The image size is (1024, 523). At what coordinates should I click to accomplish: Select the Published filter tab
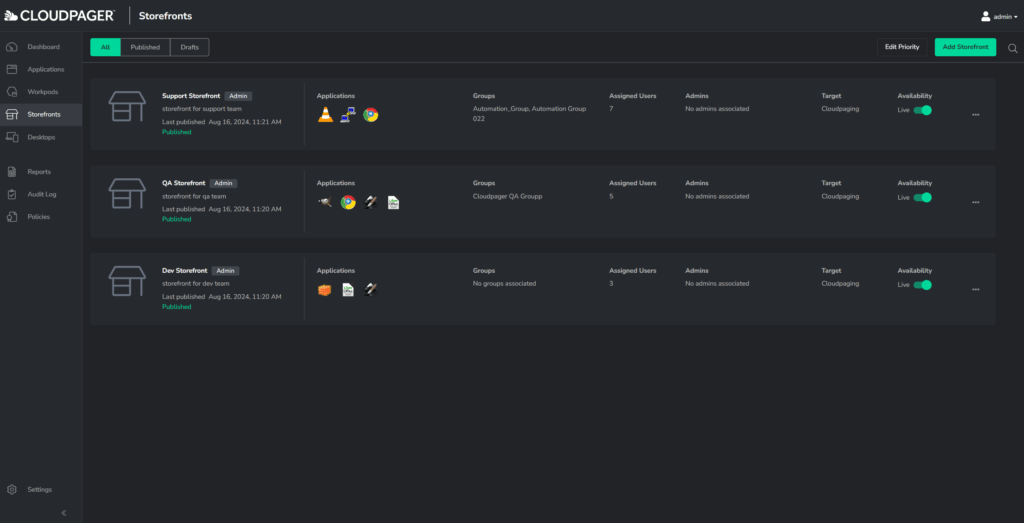tap(145, 47)
